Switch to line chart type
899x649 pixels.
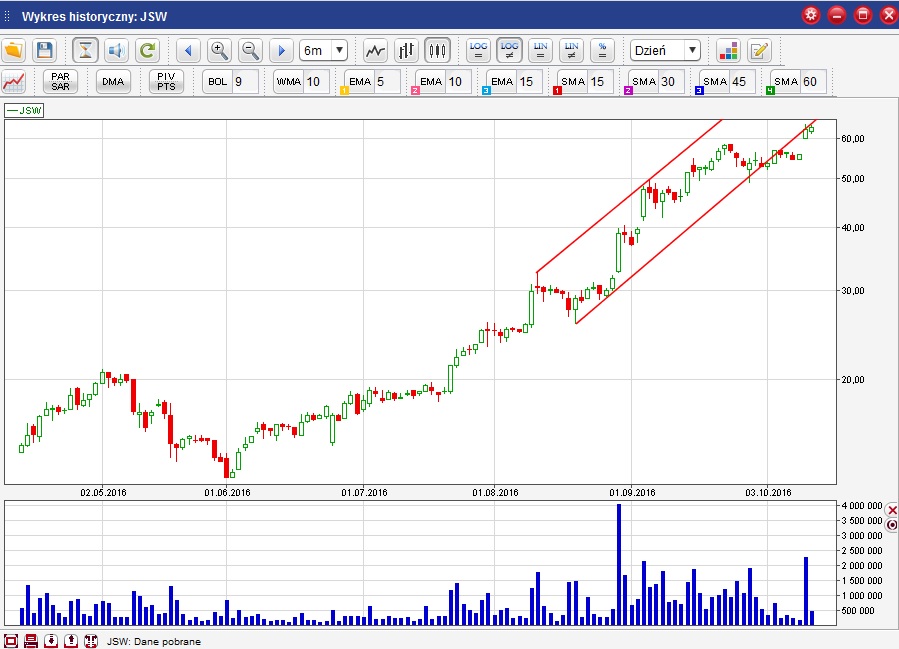[375, 50]
